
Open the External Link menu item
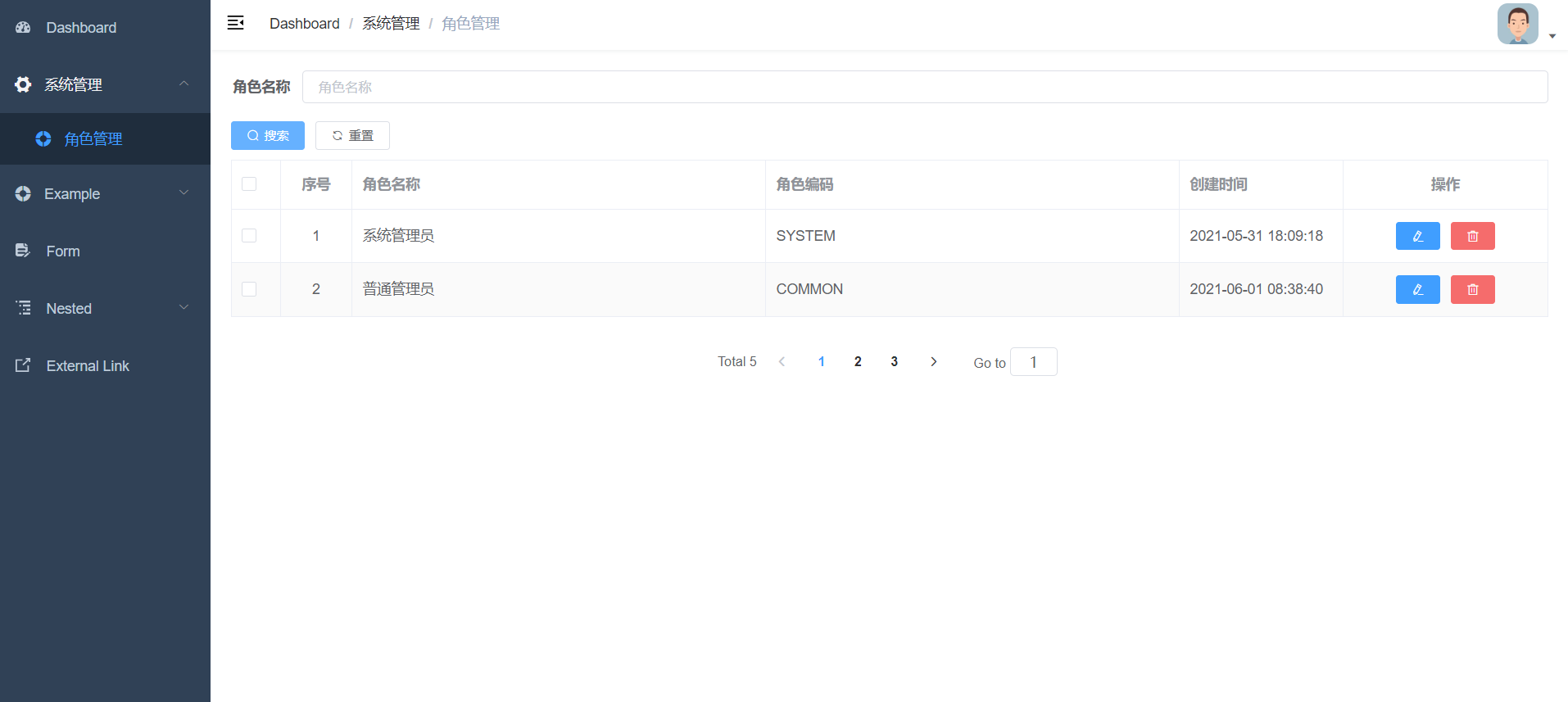105,365
